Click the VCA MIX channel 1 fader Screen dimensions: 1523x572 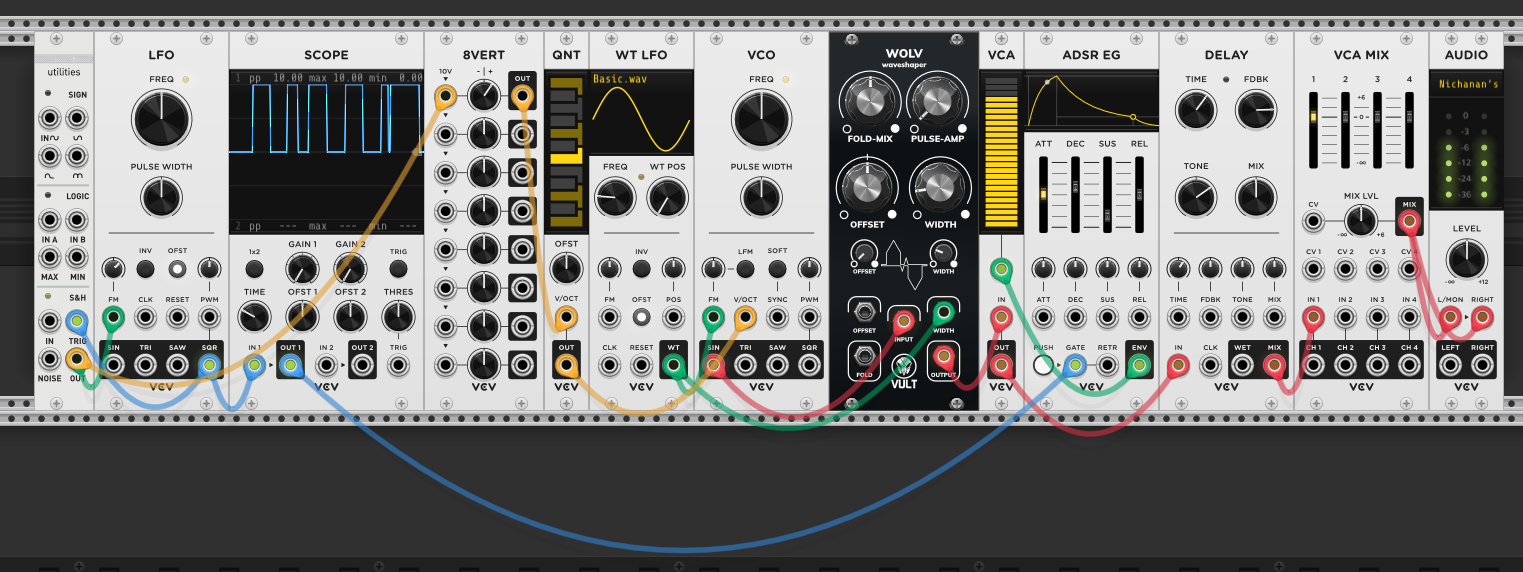[x=1313, y=132]
